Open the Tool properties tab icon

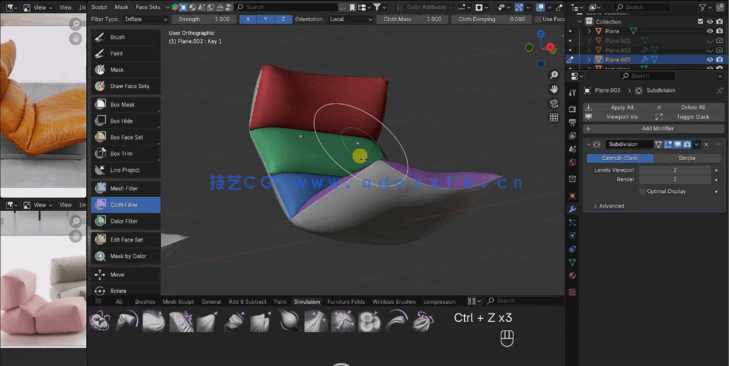[572, 92]
